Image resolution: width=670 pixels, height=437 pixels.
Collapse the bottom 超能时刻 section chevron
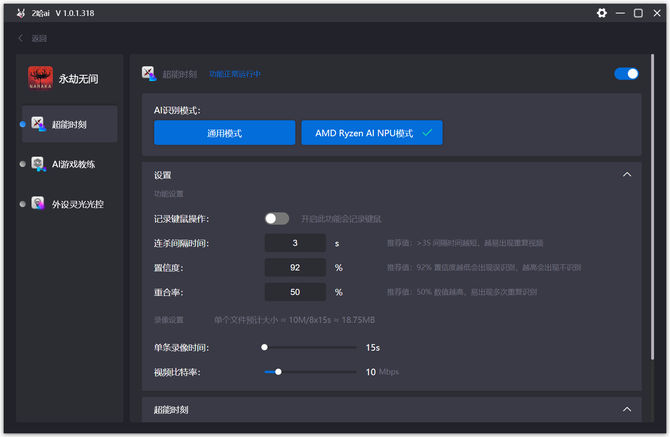coord(627,409)
